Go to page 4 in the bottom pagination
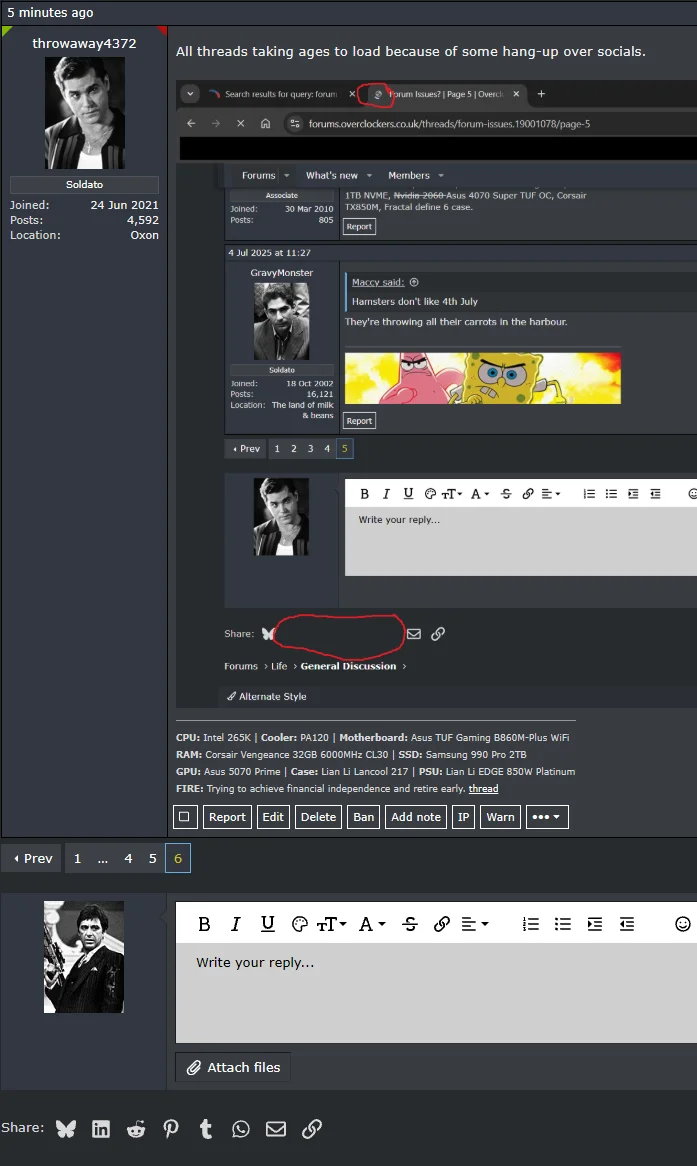697x1166 pixels. click(128, 858)
